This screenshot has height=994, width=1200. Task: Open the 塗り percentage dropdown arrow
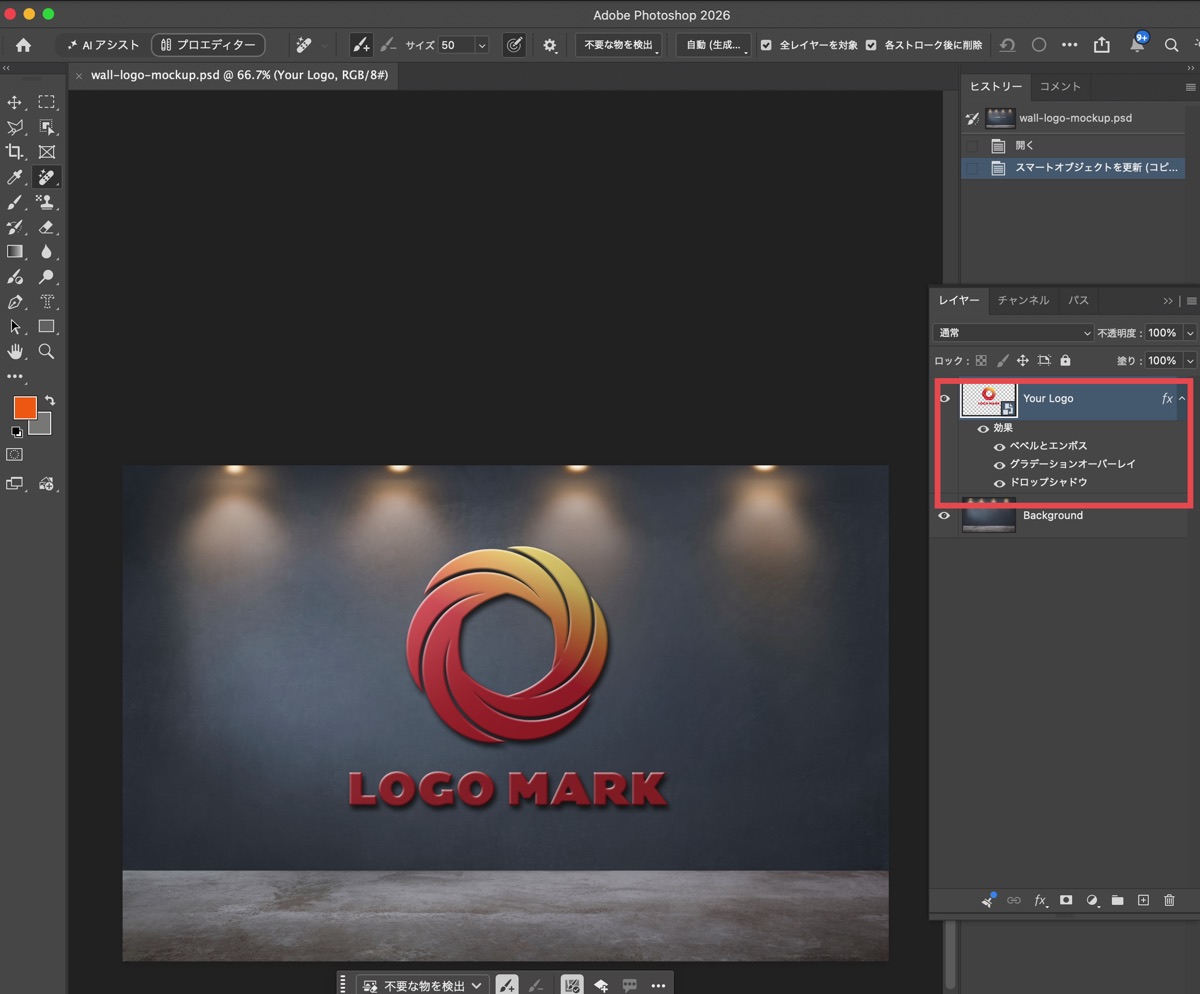click(x=1189, y=360)
